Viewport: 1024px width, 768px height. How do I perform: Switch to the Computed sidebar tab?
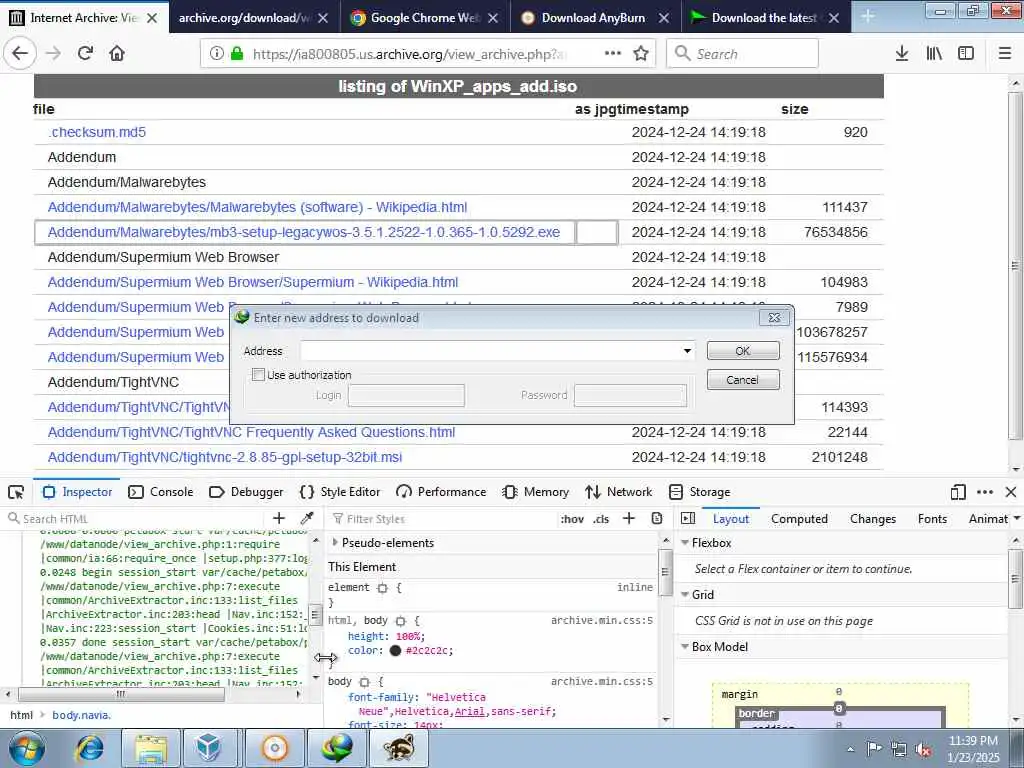pos(799,519)
